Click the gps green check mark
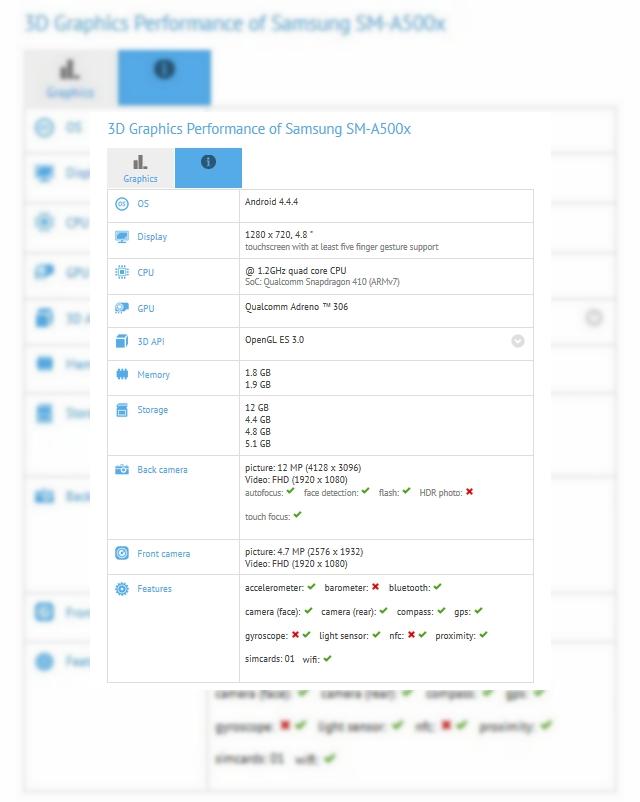640x802 pixels. click(x=478, y=611)
